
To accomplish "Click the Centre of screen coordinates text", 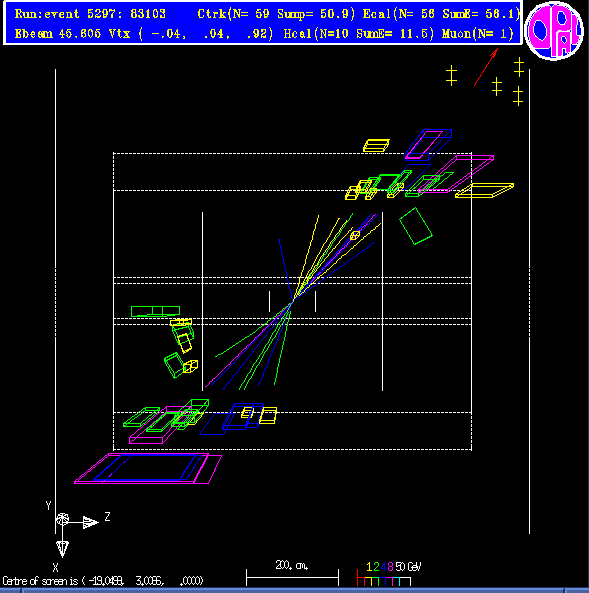I will pos(103,581).
